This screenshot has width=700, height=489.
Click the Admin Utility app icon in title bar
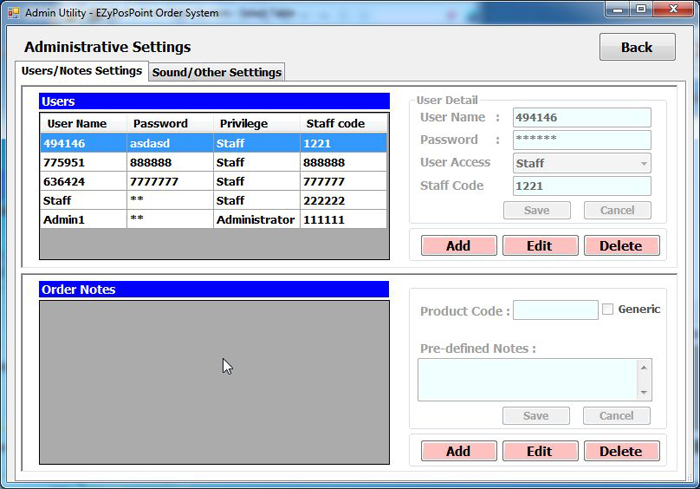pos(13,13)
